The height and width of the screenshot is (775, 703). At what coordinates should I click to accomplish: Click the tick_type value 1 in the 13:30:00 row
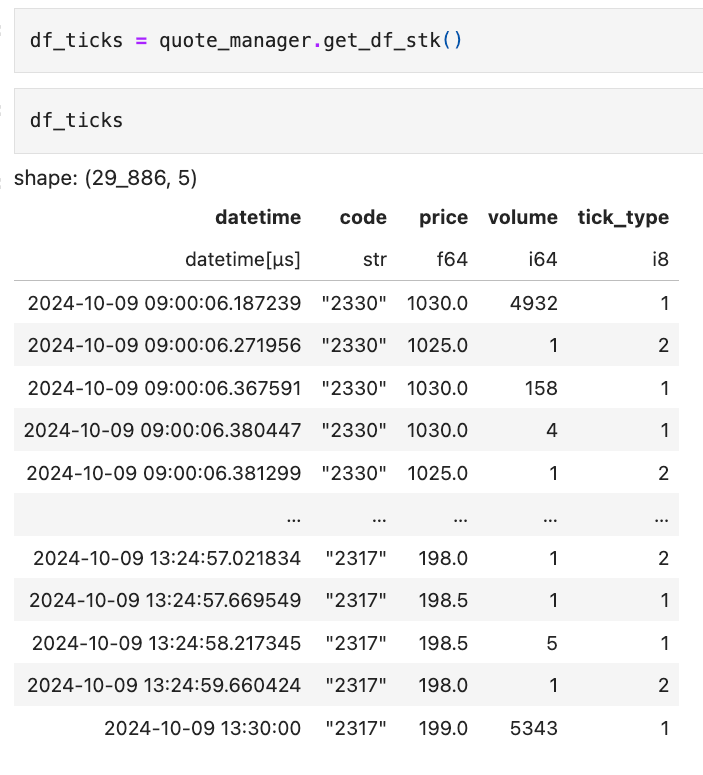click(665, 728)
